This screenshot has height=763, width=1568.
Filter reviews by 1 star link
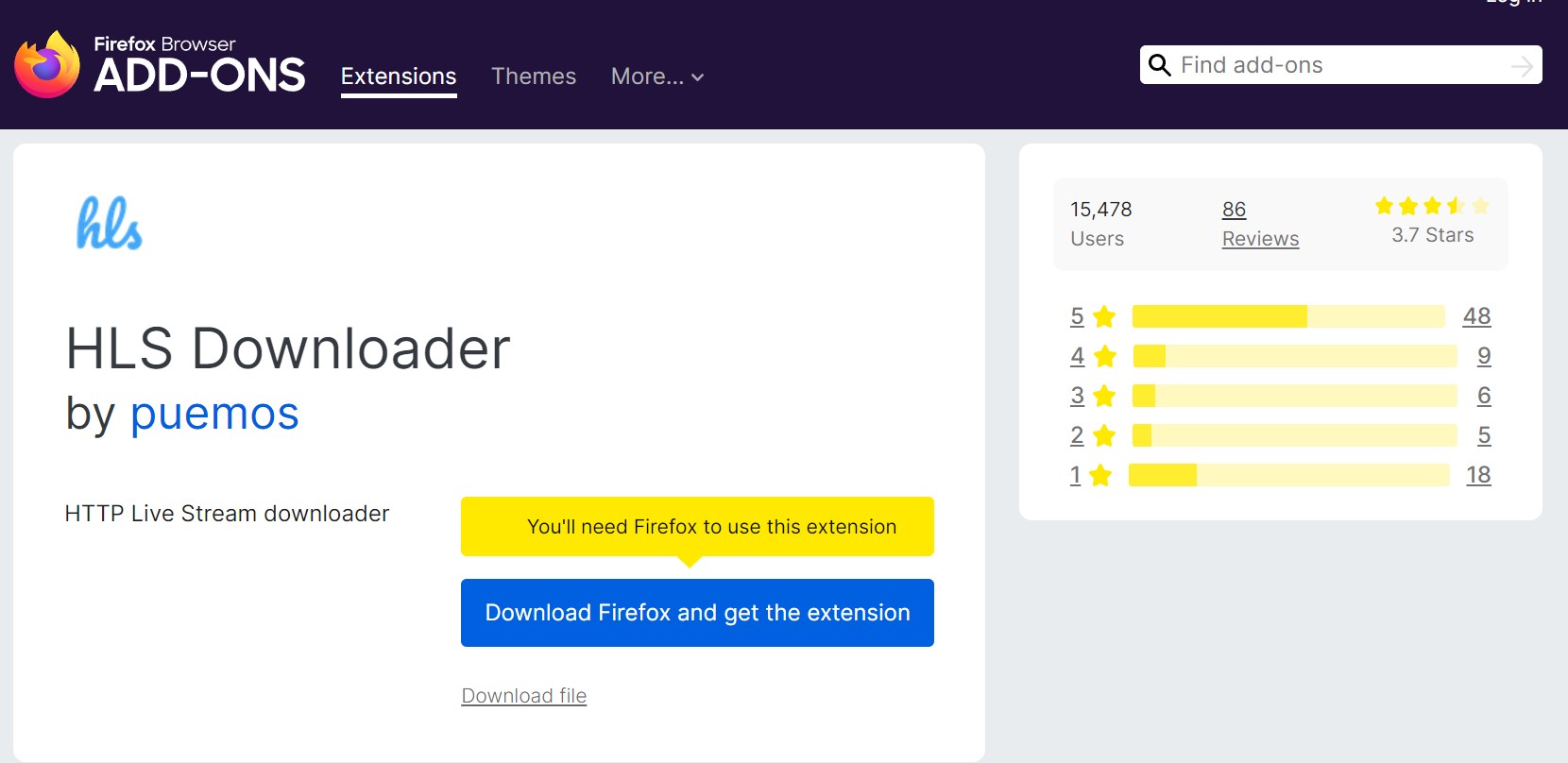(x=1075, y=475)
